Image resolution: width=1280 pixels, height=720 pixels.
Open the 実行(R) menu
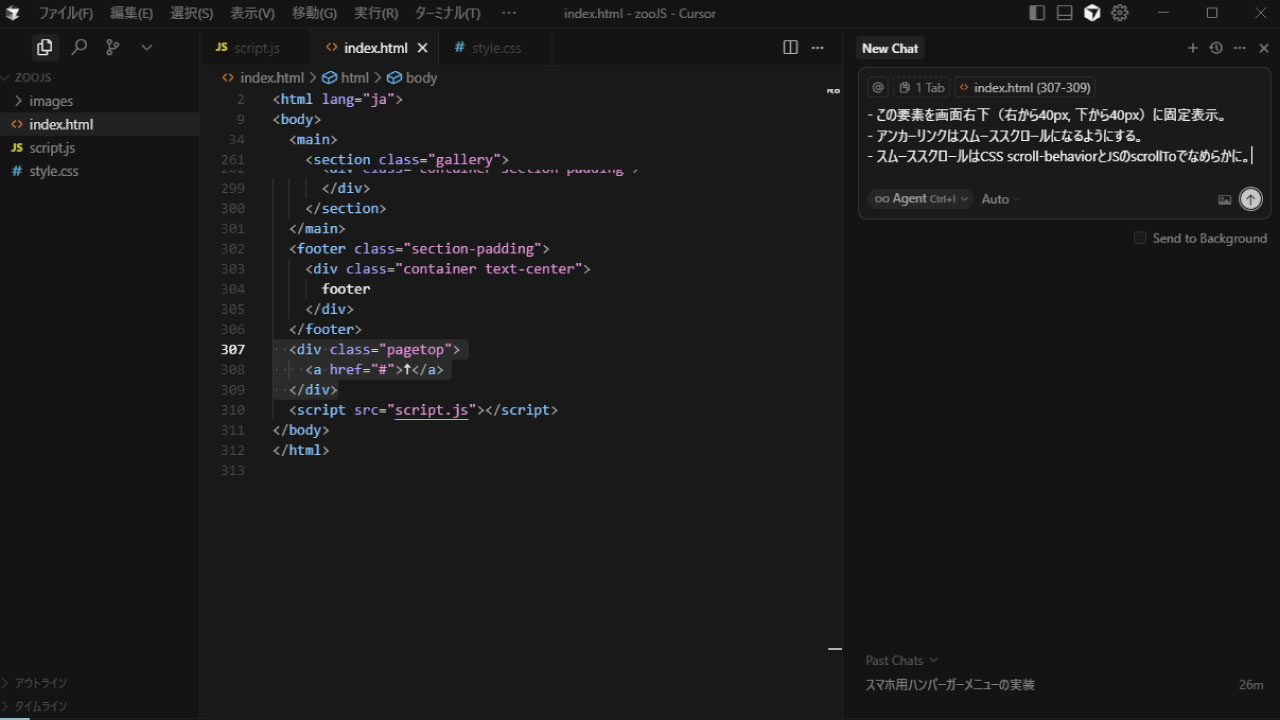(x=376, y=13)
